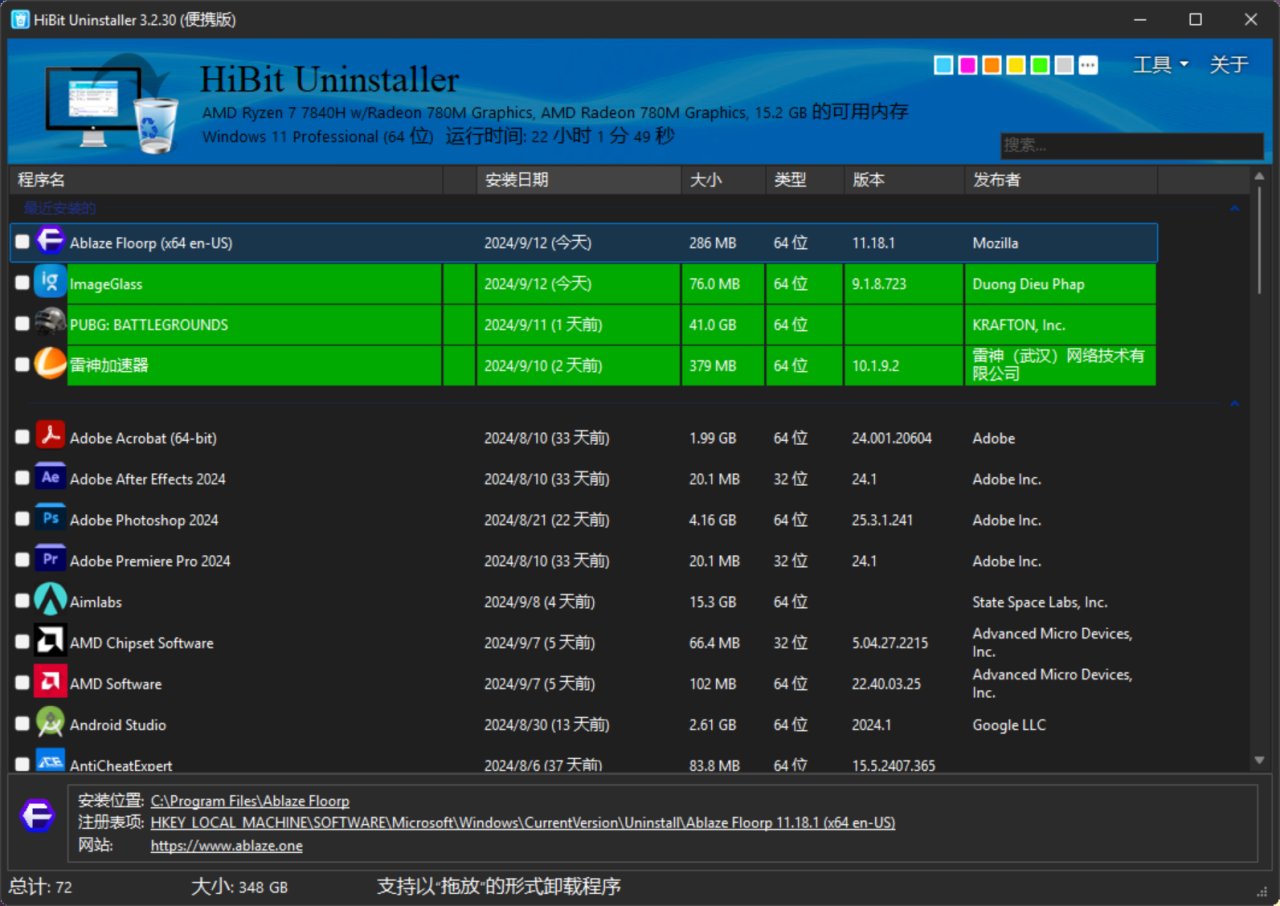Click the Android Studio icon

tap(50, 724)
